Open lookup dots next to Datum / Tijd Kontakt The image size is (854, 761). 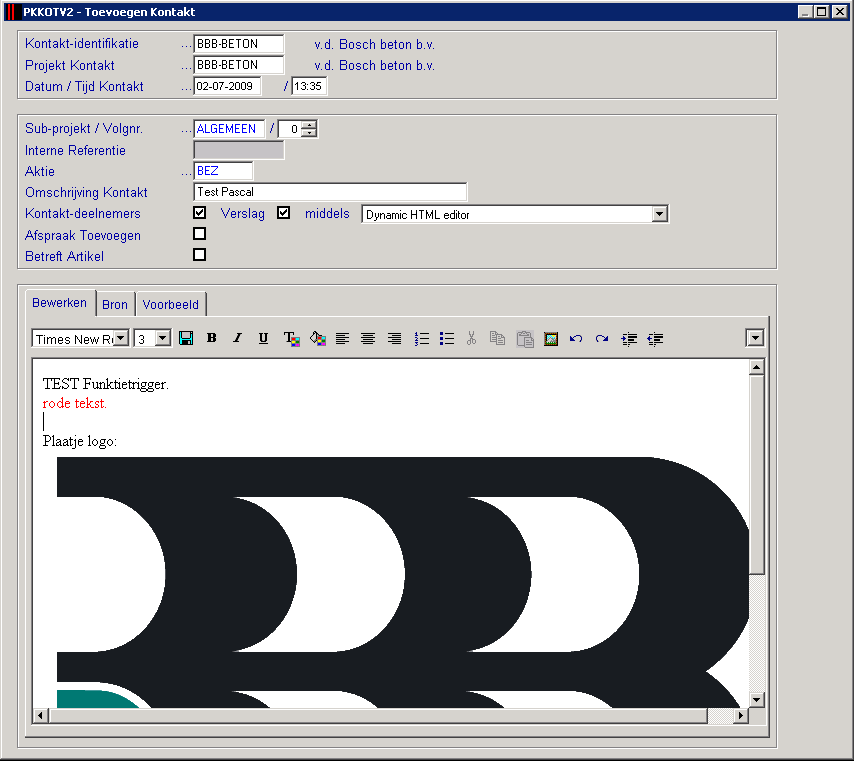pyautogui.click(x=186, y=88)
